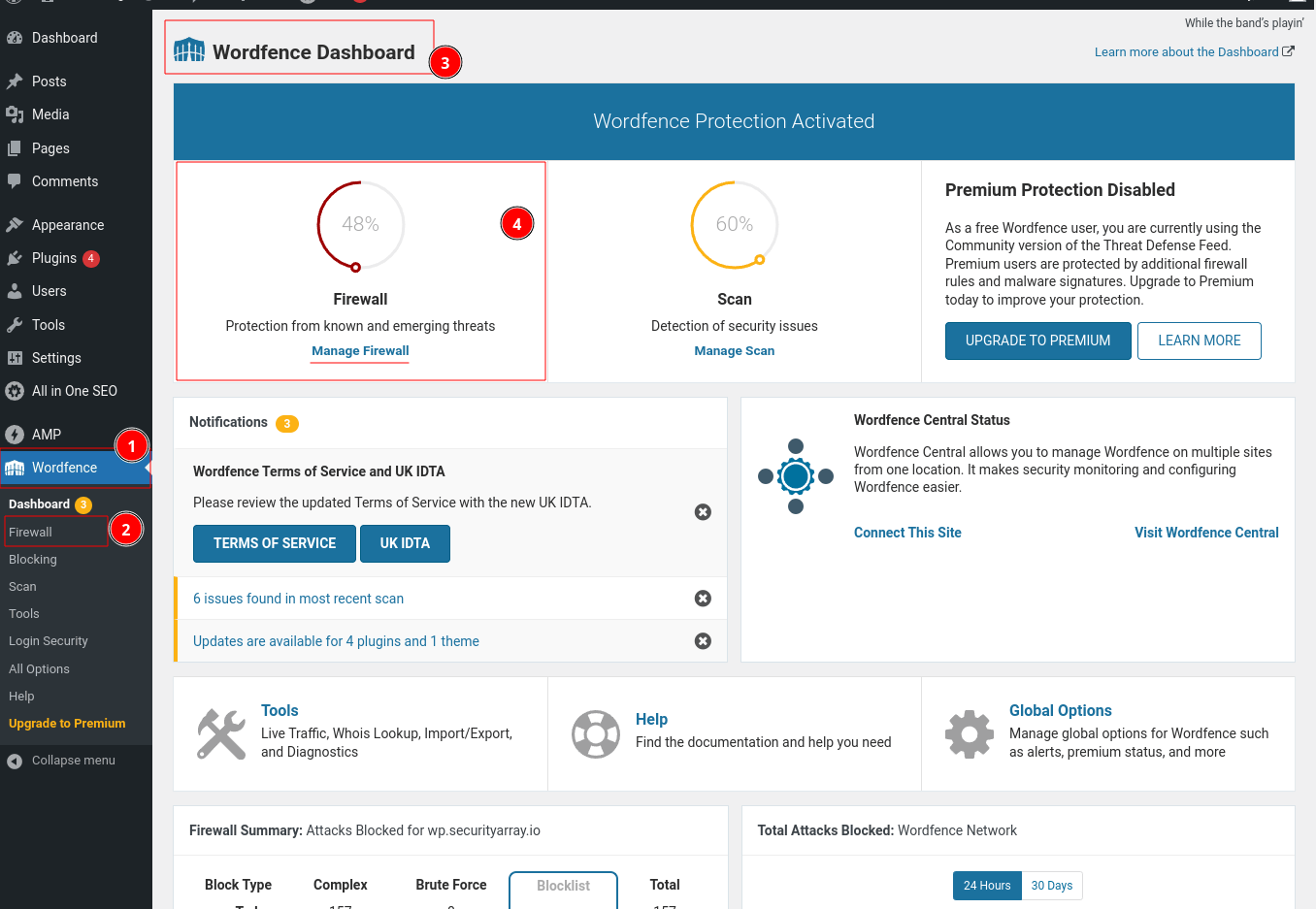Open Plugins in the admin sidebar

(54, 258)
